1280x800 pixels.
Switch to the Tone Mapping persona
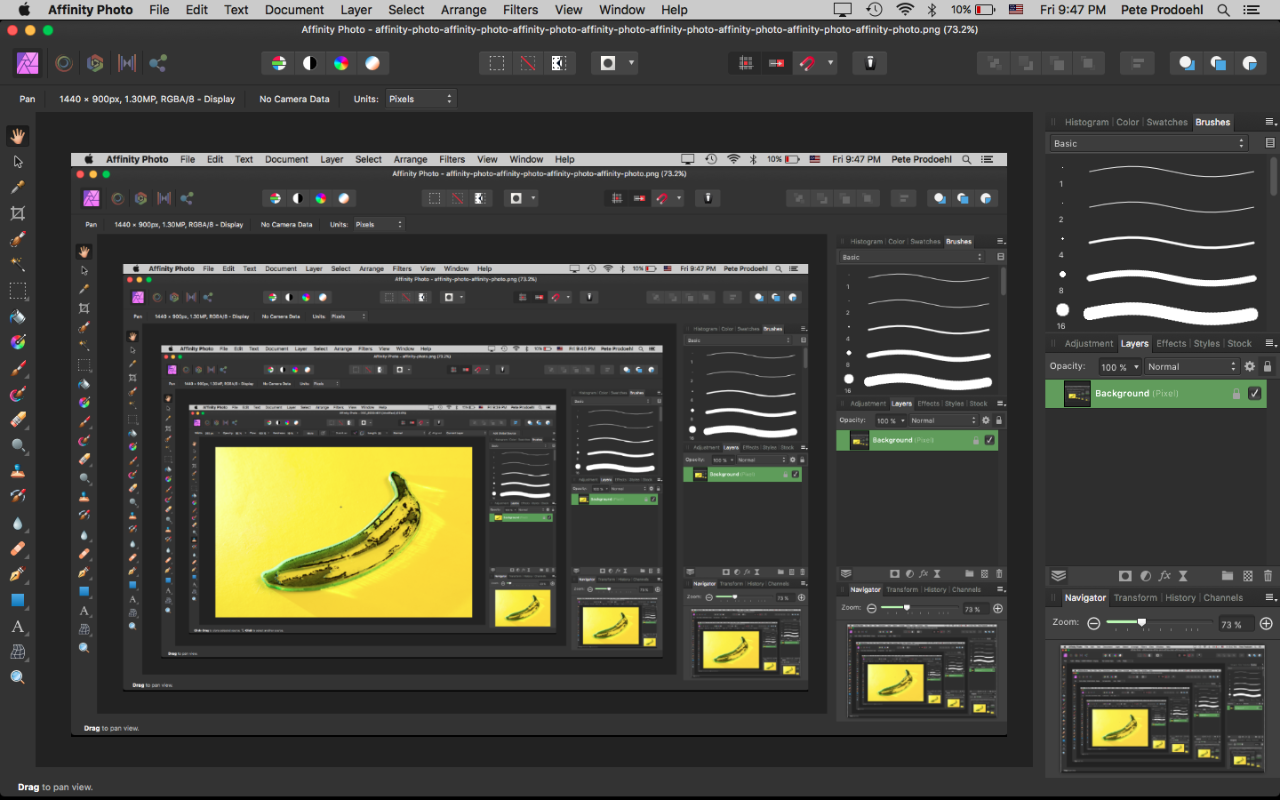pos(127,63)
